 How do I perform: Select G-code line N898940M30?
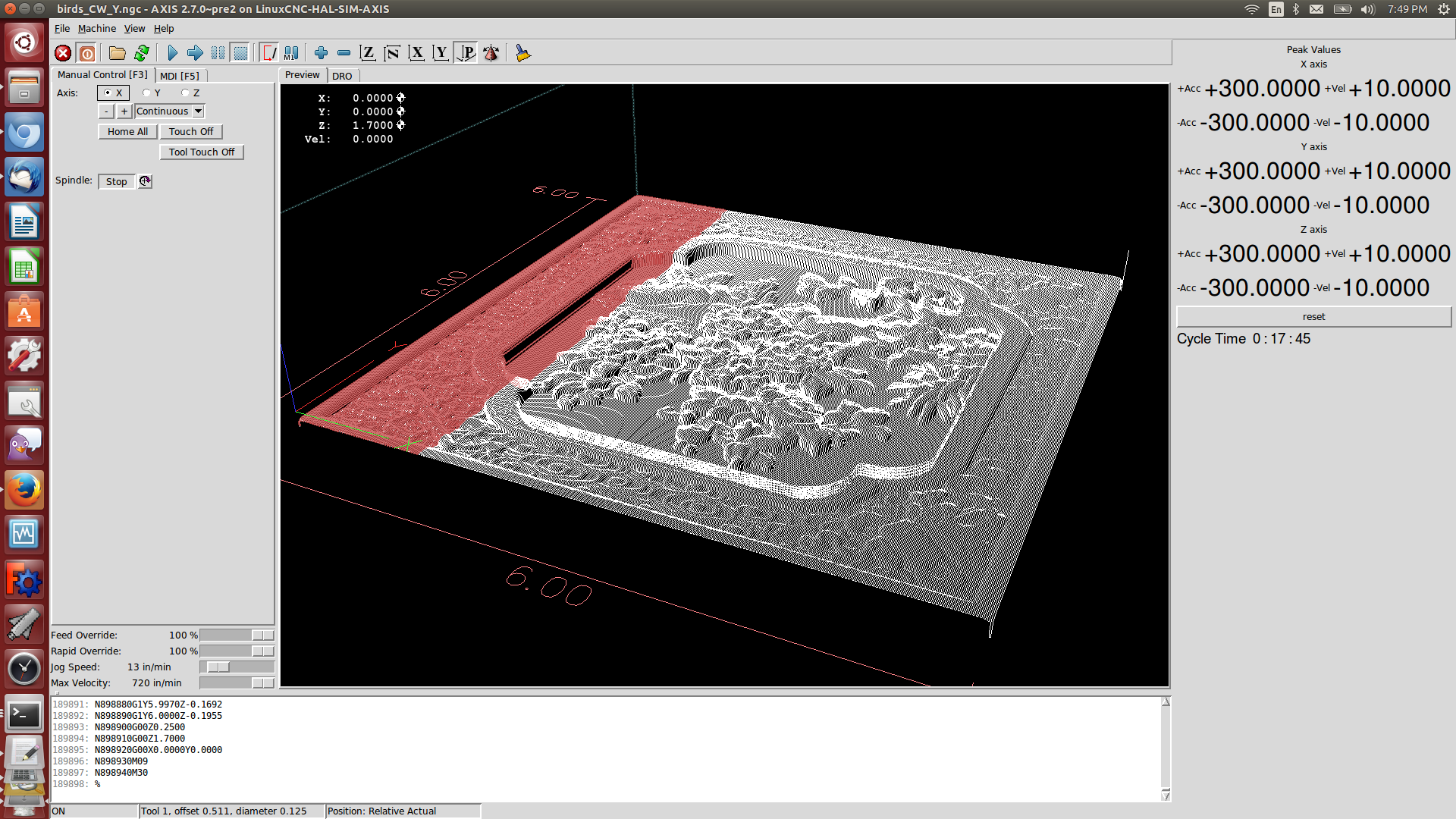tap(121, 772)
